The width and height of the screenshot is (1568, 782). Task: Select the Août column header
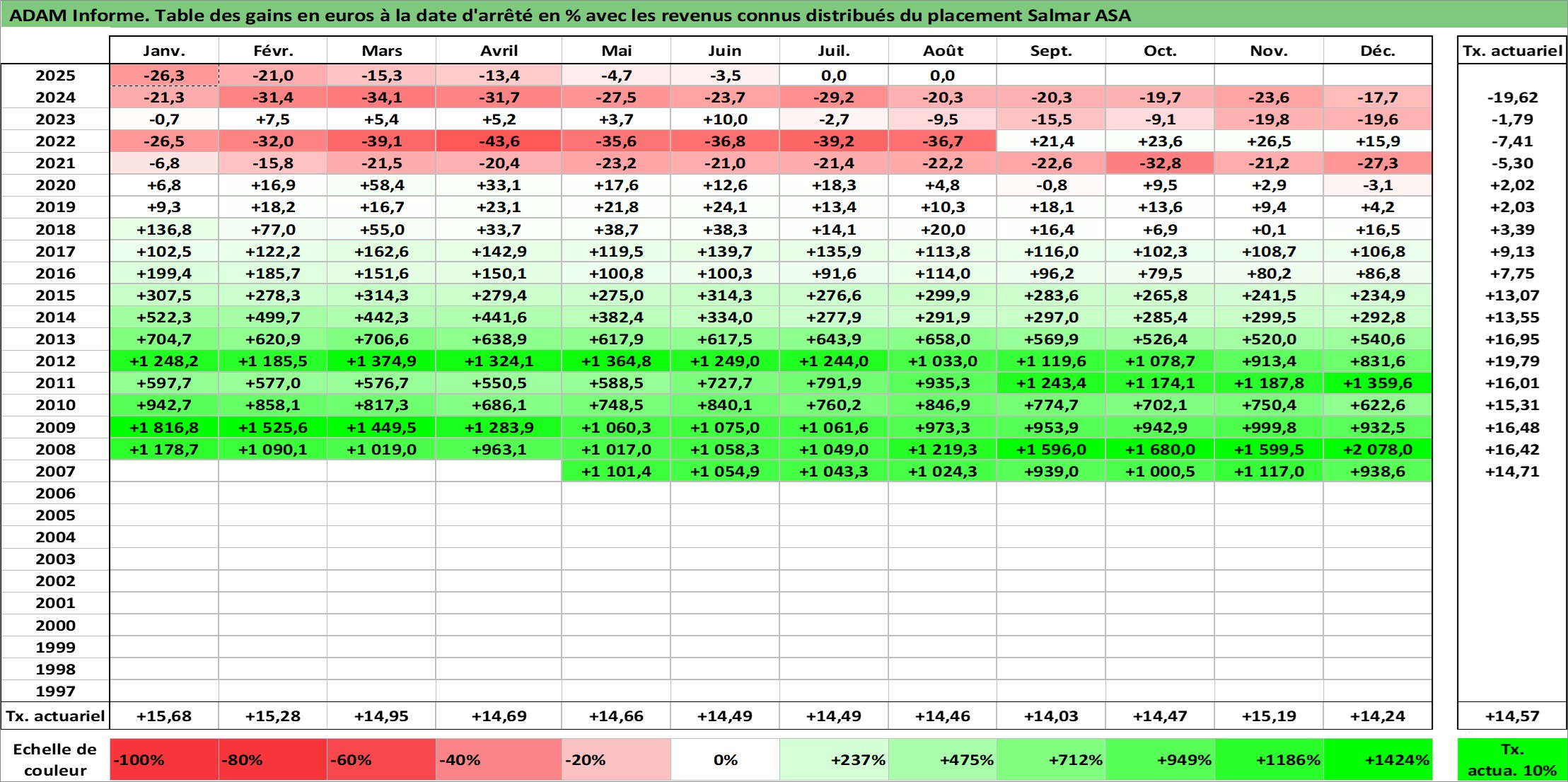(x=943, y=51)
